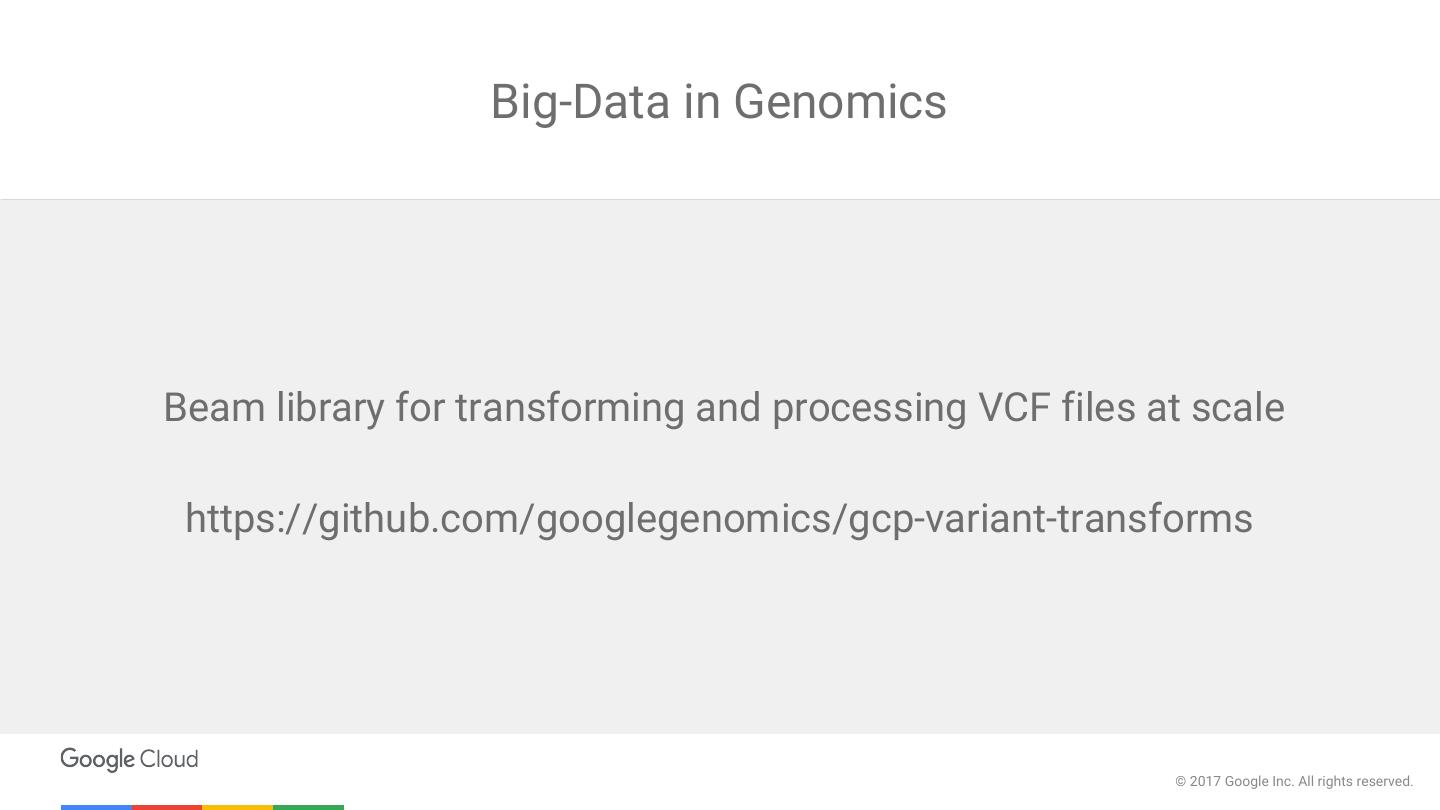Viewport: 1440px width, 810px height.
Task: Select the blue segment of the color bar
Action: pos(96,806)
